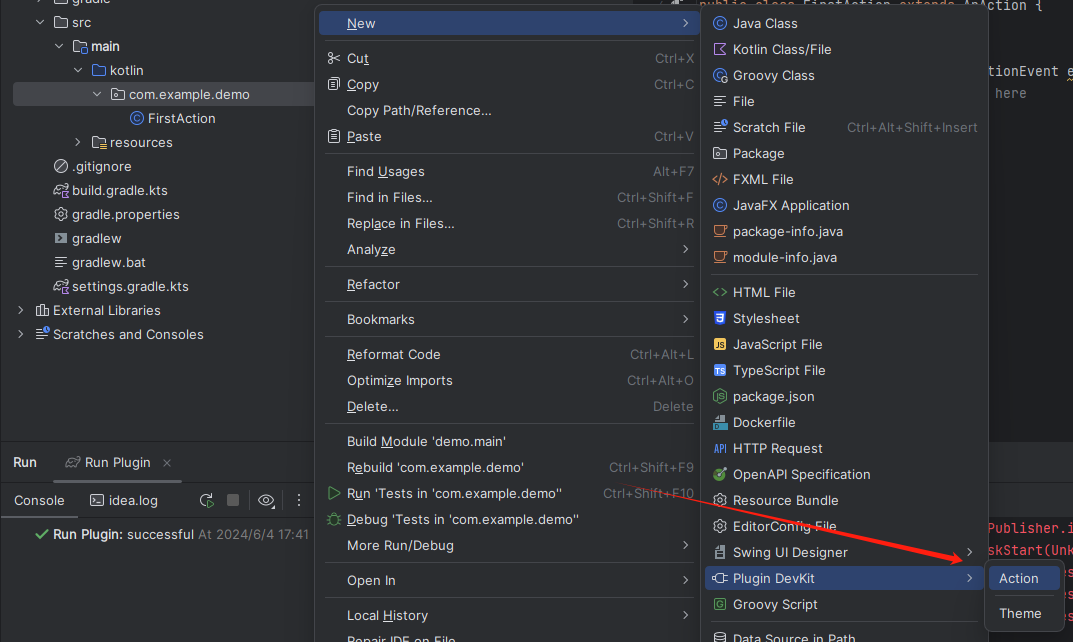Click the Plugin DevKit plug icon
This screenshot has height=642, width=1073.
tap(719, 578)
